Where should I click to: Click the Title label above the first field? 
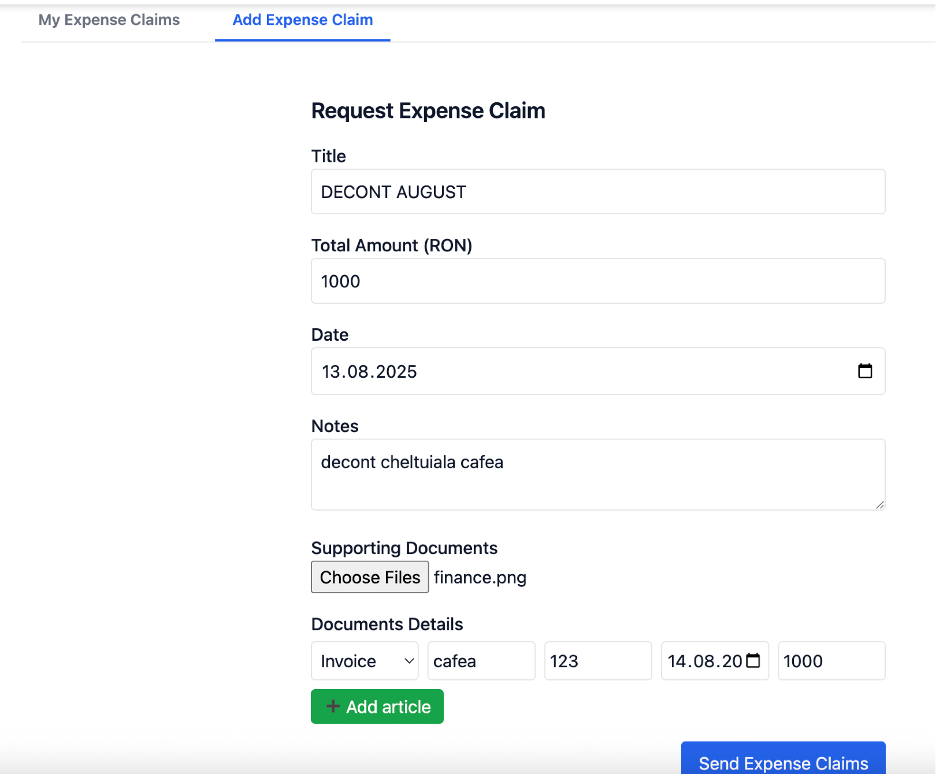coord(328,156)
